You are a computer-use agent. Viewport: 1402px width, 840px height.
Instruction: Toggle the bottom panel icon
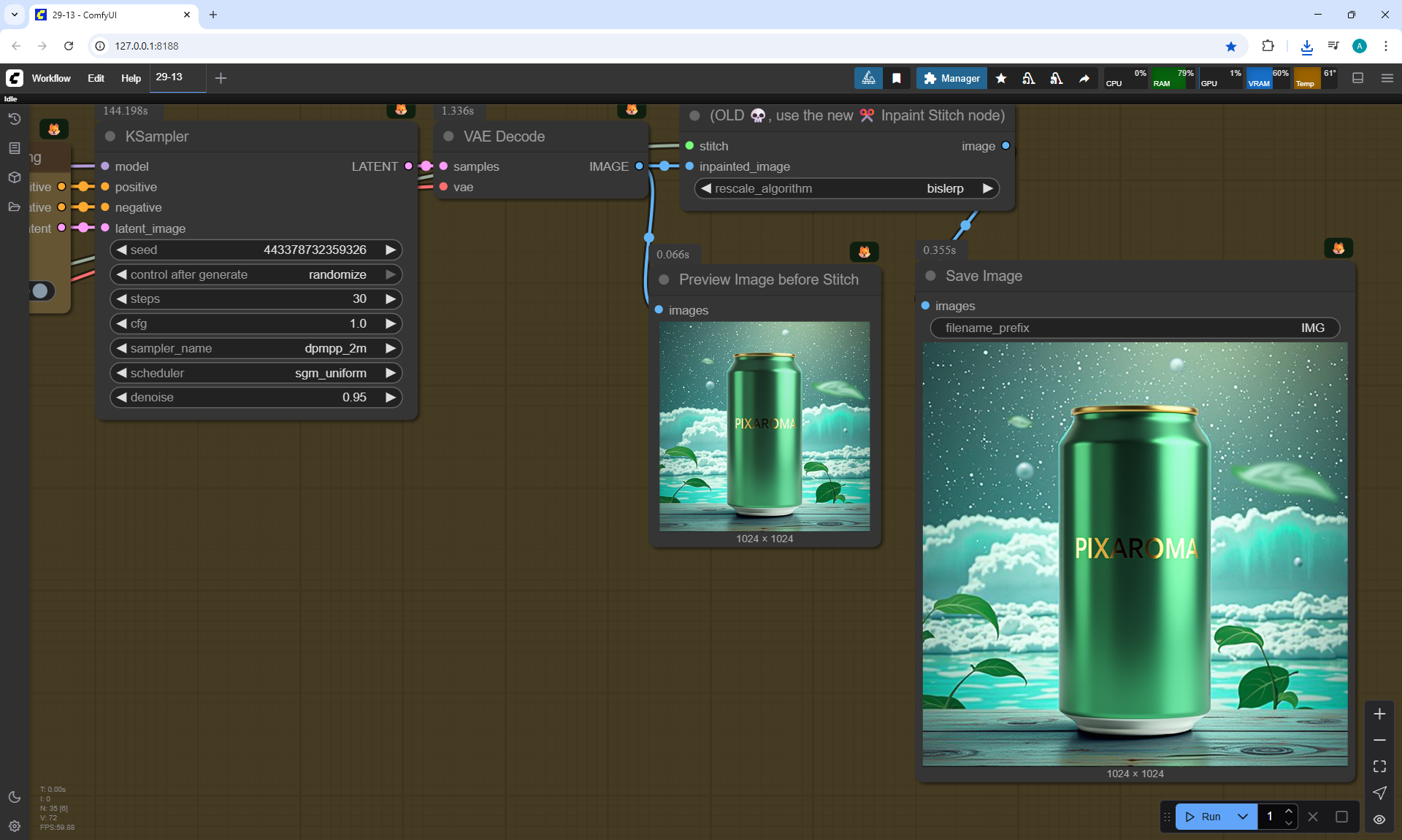coord(1357,78)
